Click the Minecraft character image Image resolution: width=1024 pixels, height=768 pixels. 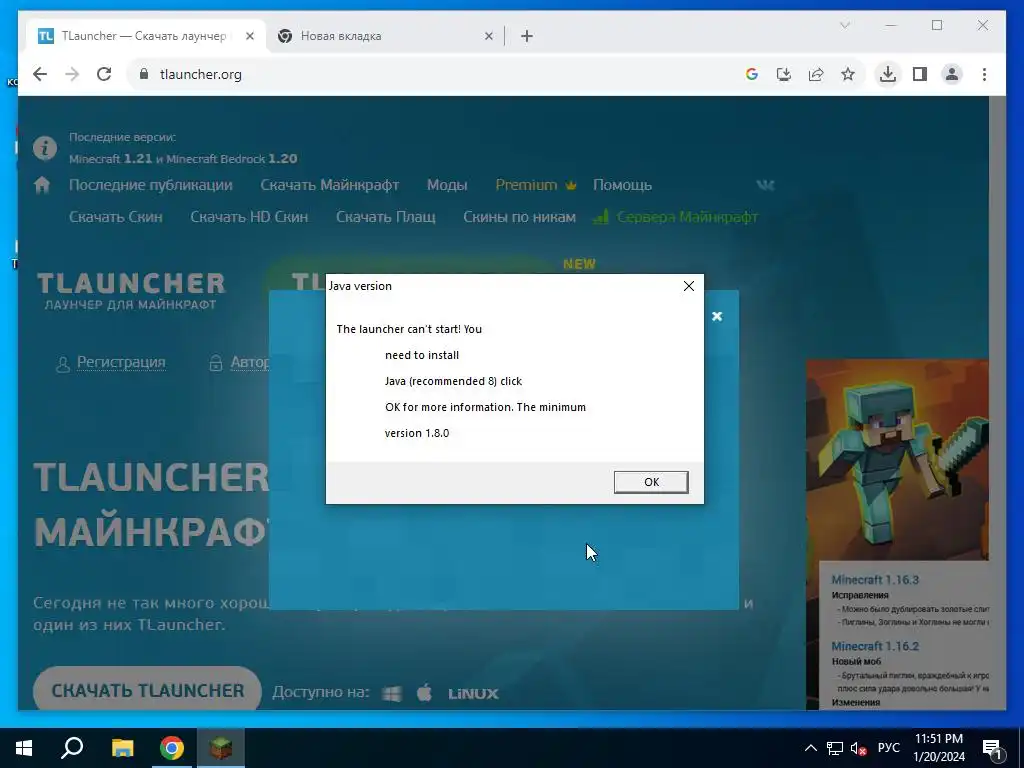pos(897,460)
